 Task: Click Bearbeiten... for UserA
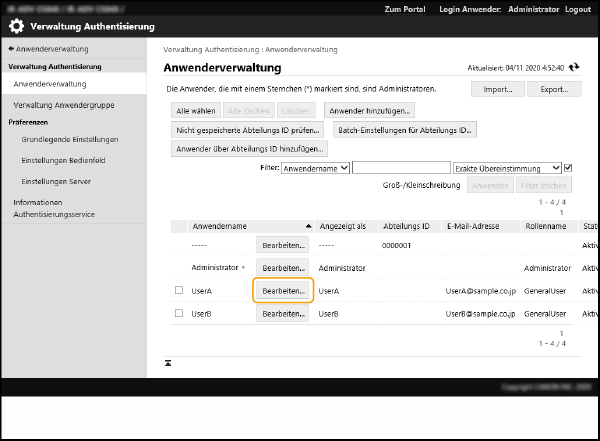[x=283, y=291]
